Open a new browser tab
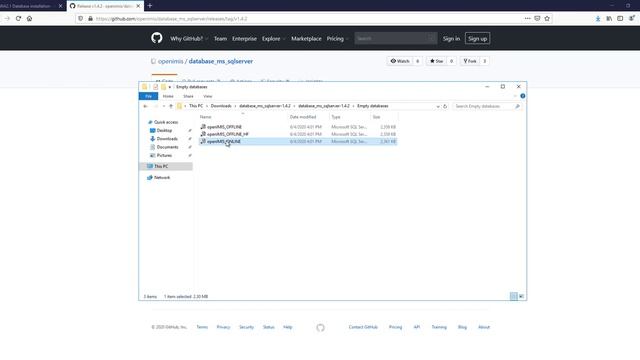 pos(150,6)
